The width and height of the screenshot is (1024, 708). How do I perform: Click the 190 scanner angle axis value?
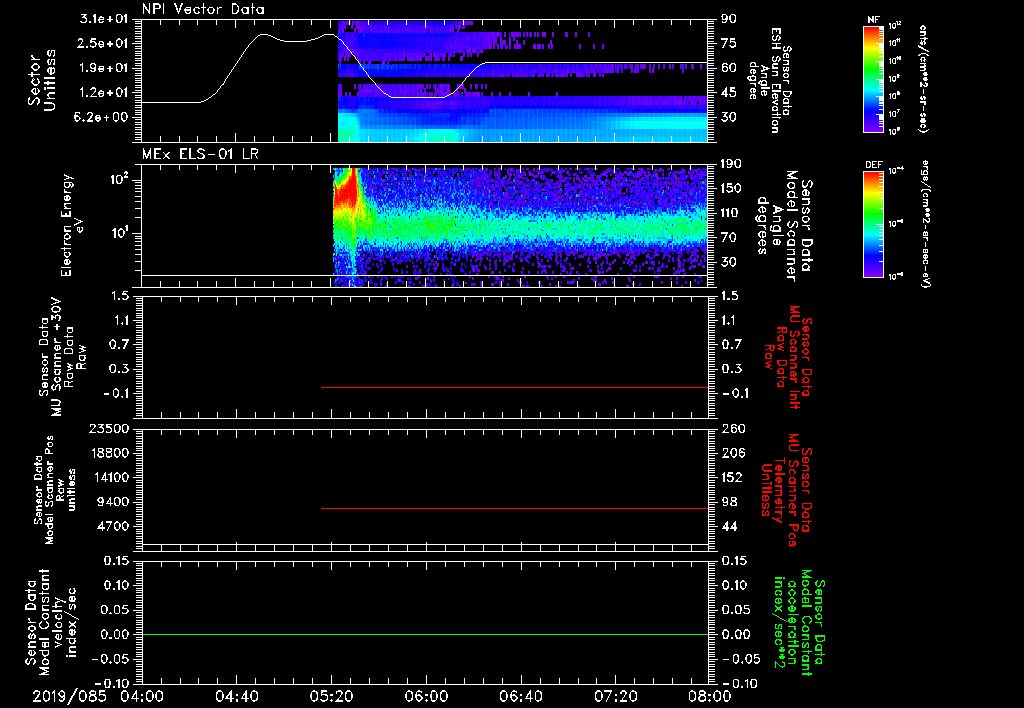732,164
